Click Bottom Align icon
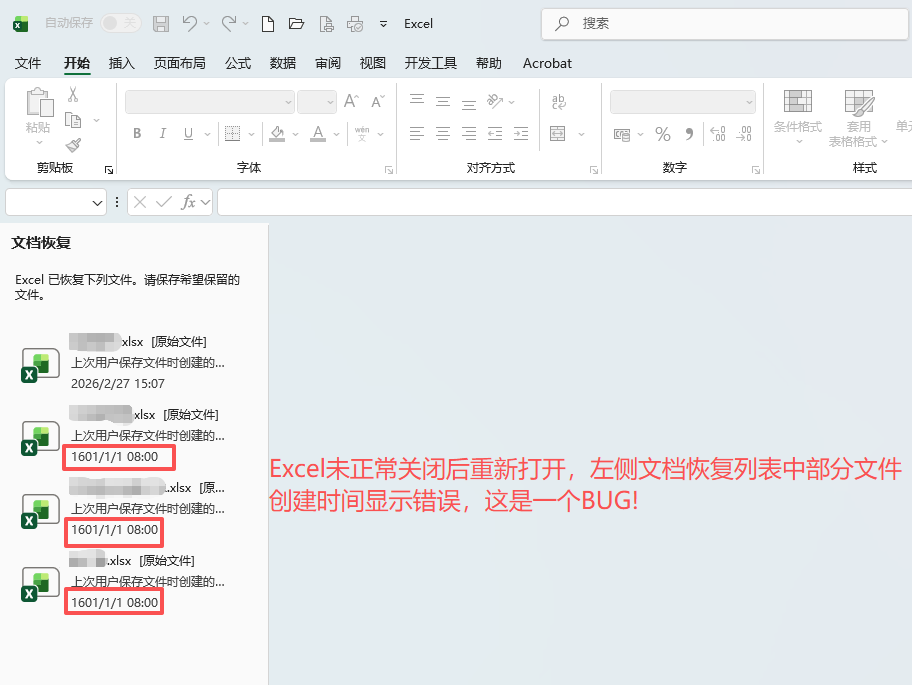This screenshot has height=685, width=912. (469, 104)
